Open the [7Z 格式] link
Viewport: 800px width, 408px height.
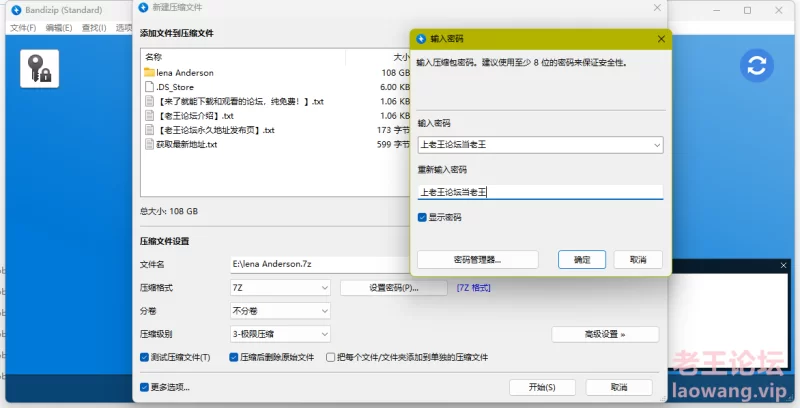click(x=473, y=288)
